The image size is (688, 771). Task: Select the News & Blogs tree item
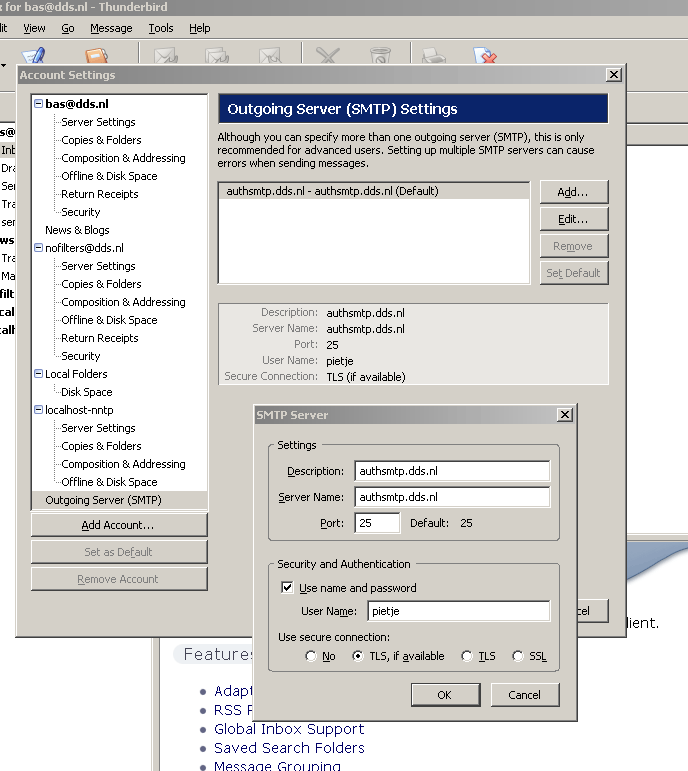point(77,230)
